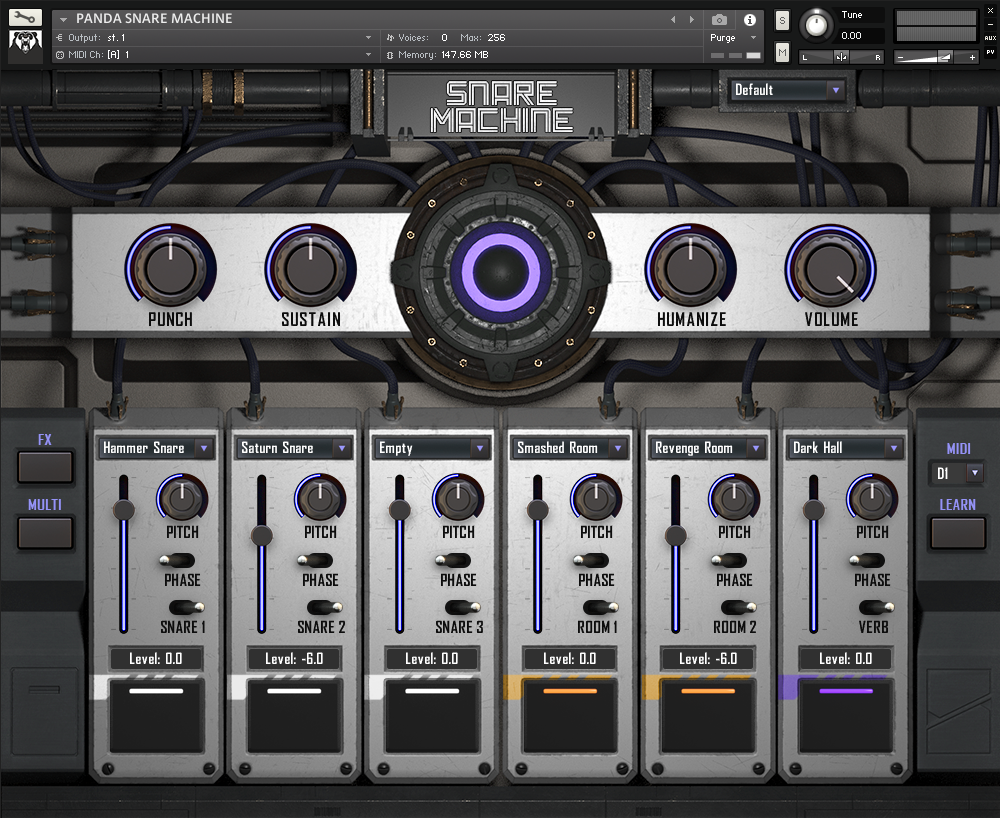Solo the instrument with the S button
Image resolution: width=1000 pixels, height=818 pixels.
pyautogui.click(x=782, y=21)
